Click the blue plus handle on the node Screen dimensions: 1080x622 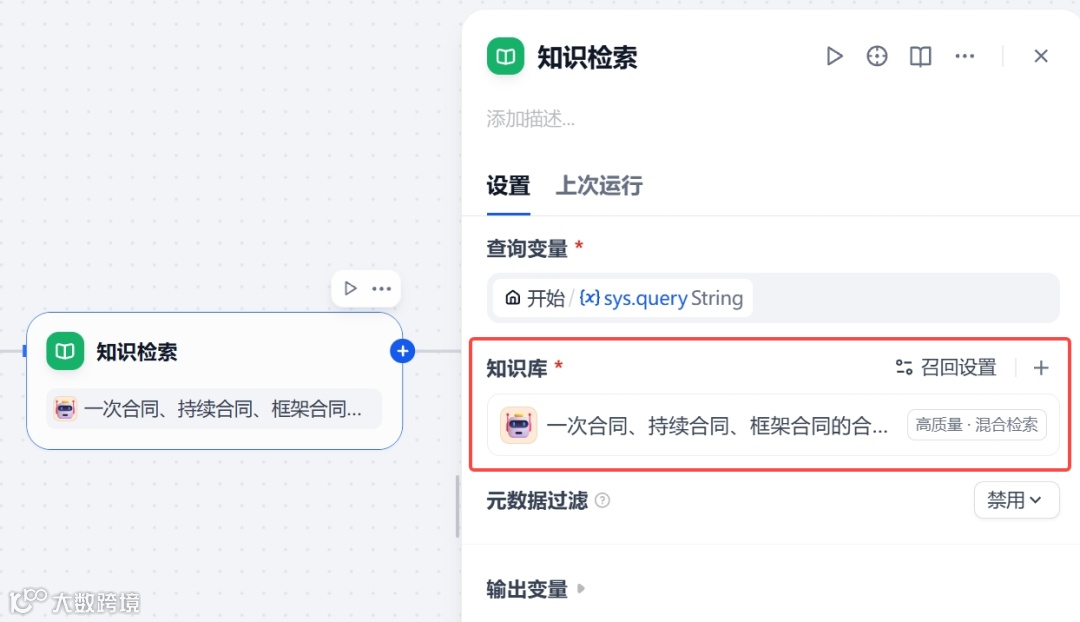[x=402, y=351]
